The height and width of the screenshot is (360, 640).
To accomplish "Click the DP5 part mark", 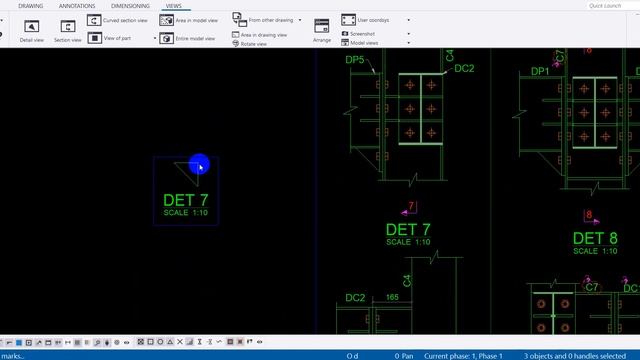I will [355, 60].
